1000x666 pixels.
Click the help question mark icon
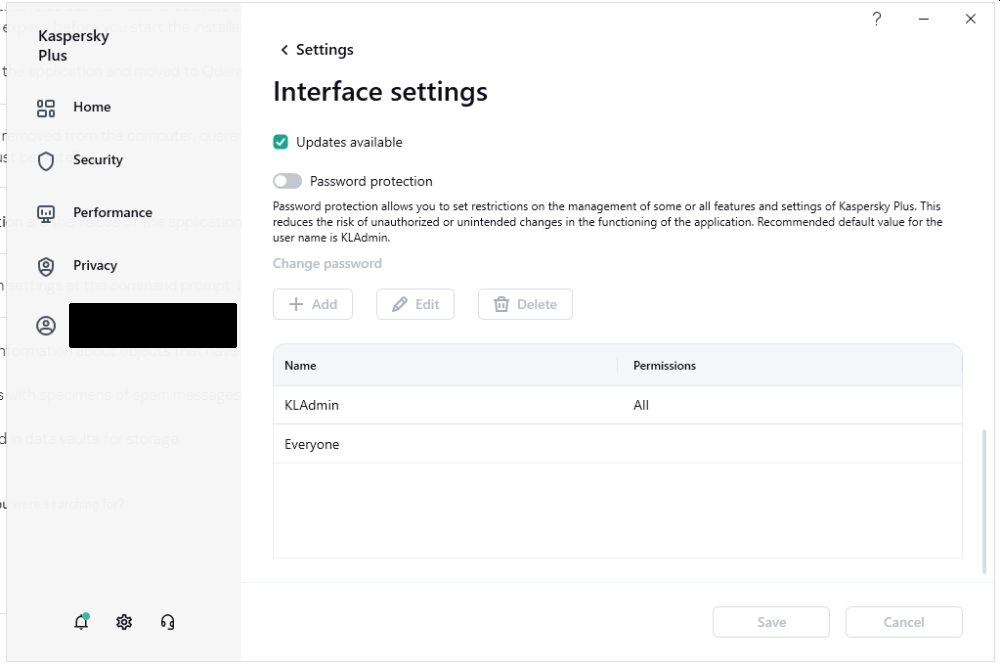coord(877,19)
